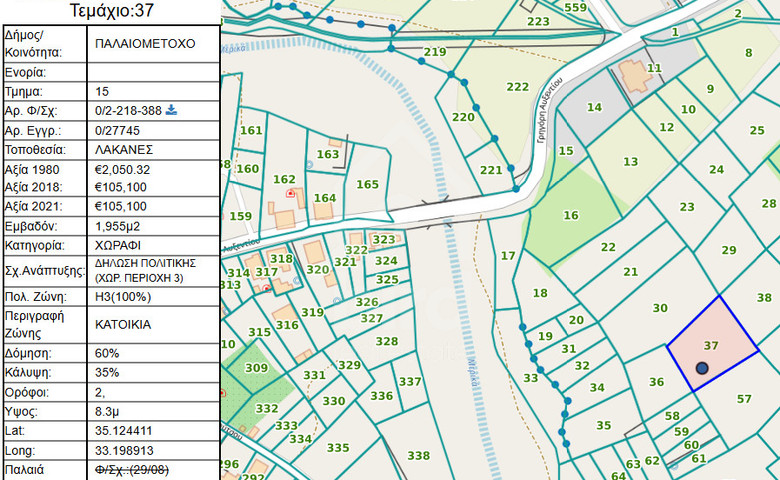Viewport: 780px width, 480px height.
Task: Click the dark blue marker in parcel 37
Action: pos(702,368)
